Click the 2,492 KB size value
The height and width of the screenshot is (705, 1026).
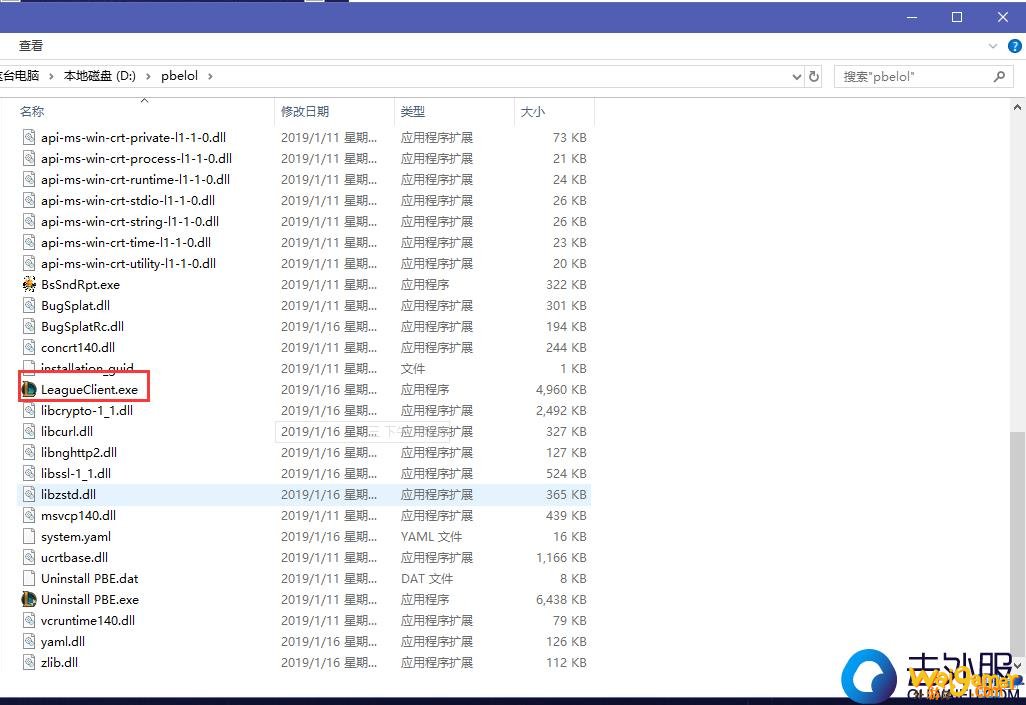[x=561, y=410]
